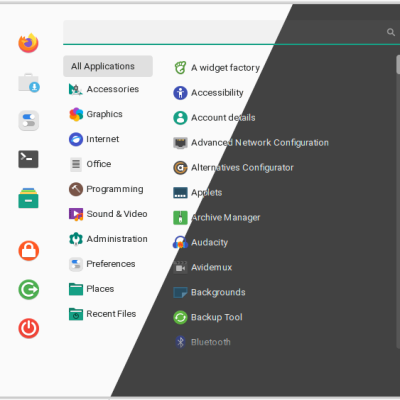Click the Backup Tool green icon
Image resolution: width=400 pixels, height=400 pixels.
click(180, 317)
